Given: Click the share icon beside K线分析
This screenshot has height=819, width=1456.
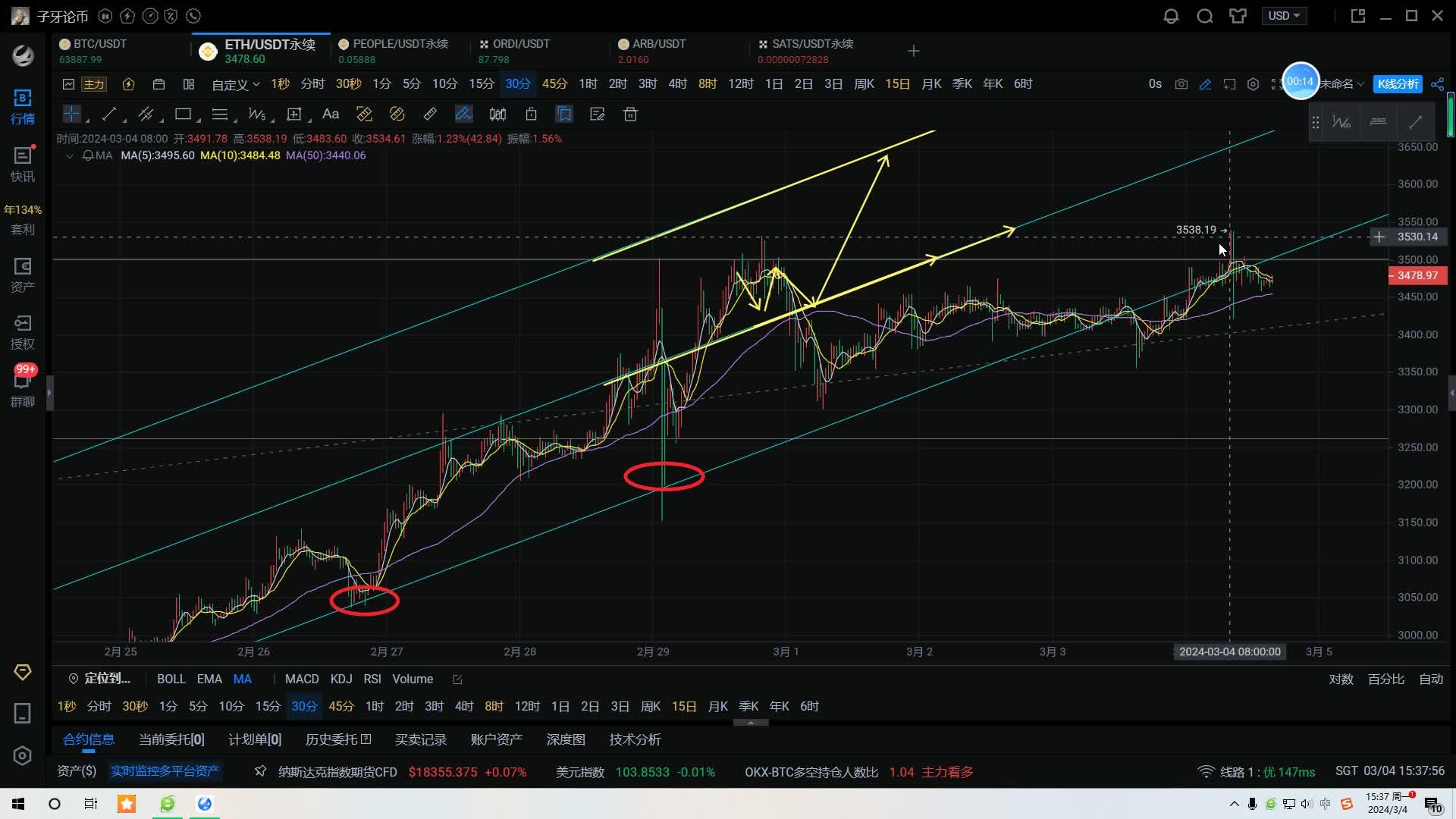Looking at the screenshot, I should tap(1437, 84).
